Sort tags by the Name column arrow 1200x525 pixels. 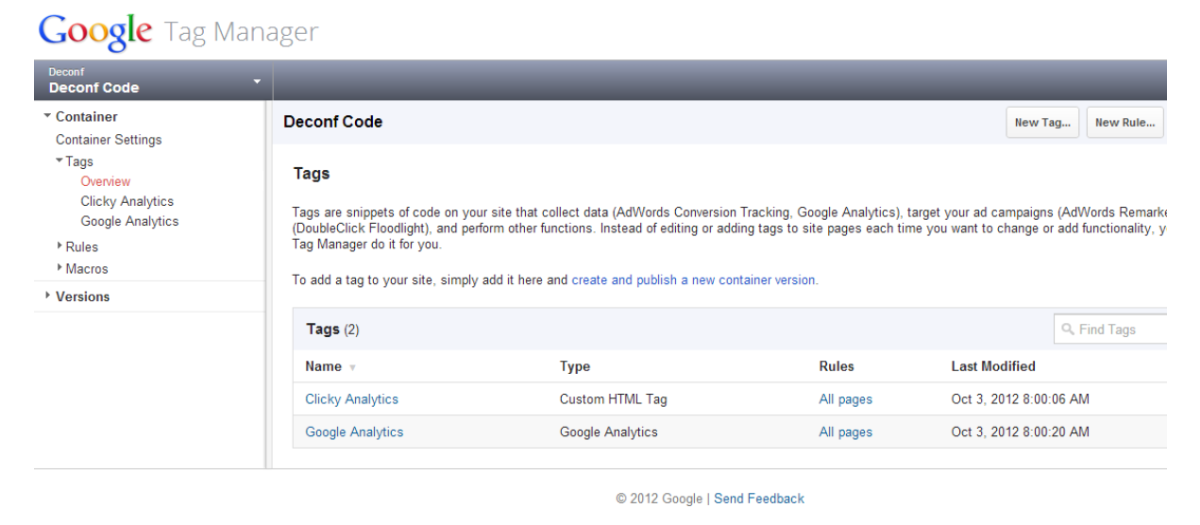(x=352, y=367)
